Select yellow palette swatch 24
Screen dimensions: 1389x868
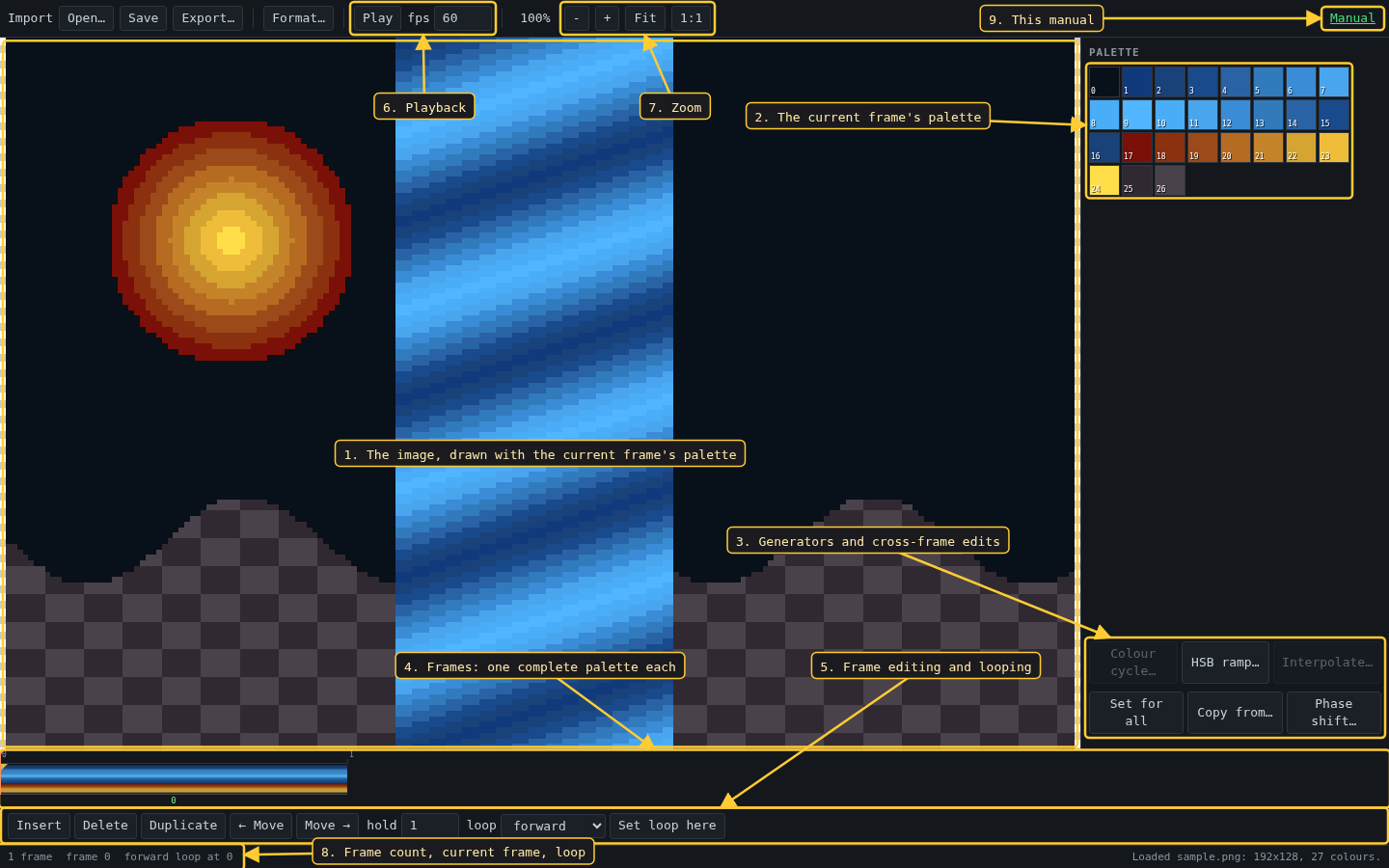1104,180
